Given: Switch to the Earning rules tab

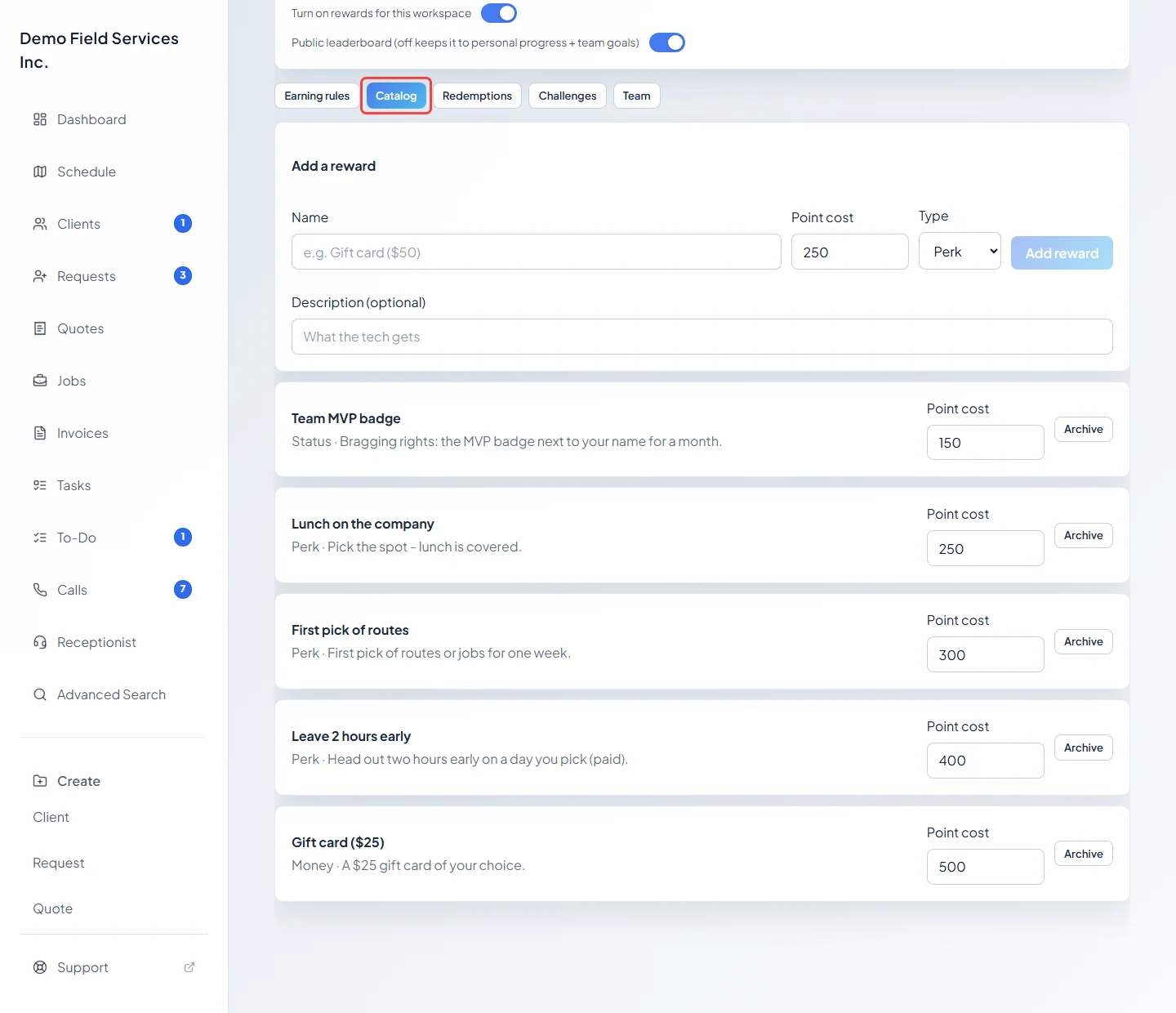Looking at the screenshot, I should (x=317, y=96).
